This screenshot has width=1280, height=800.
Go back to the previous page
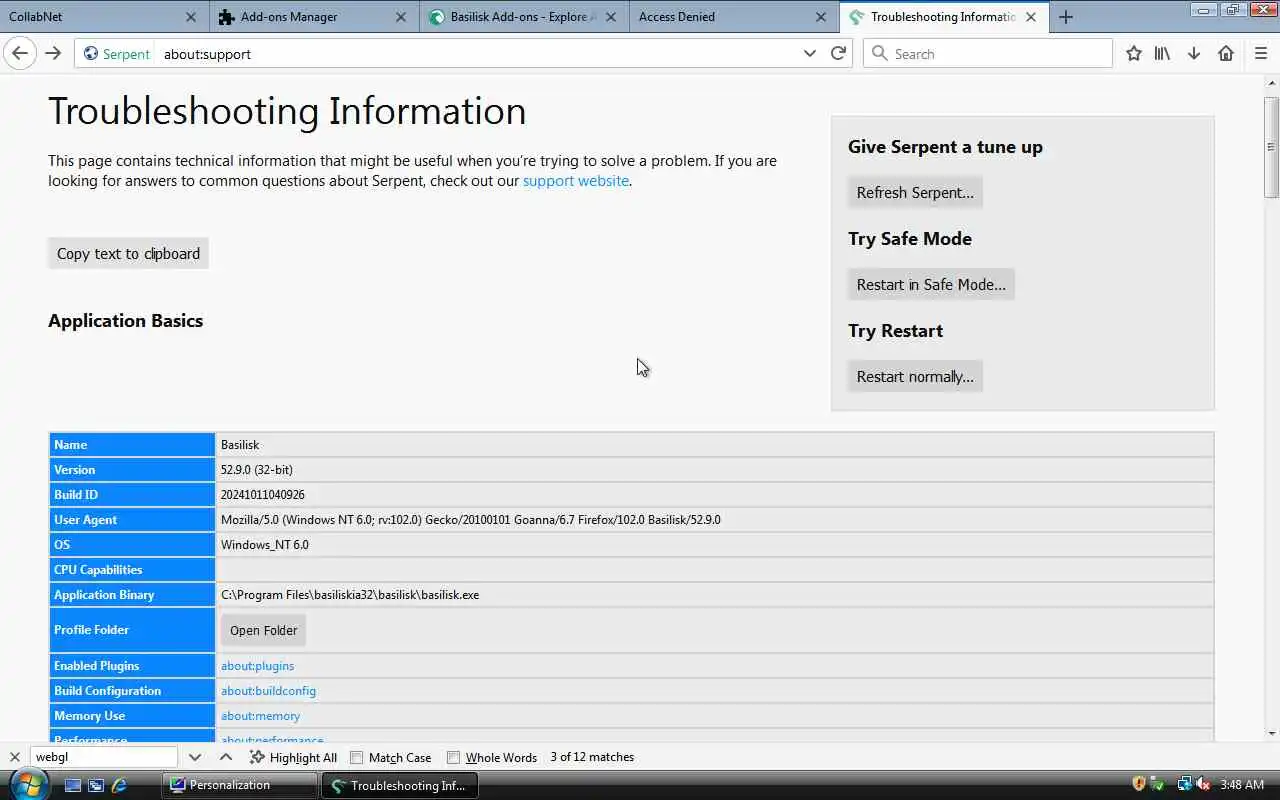(20, 54)
